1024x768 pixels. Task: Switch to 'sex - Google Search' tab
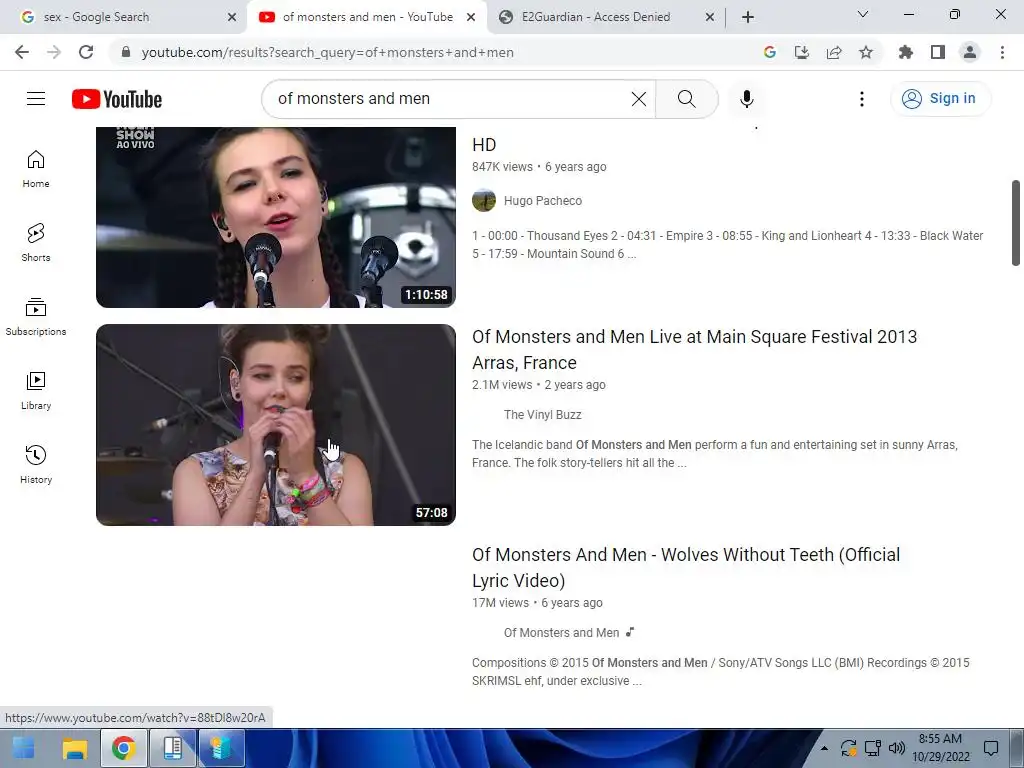(x=124, y=17)
